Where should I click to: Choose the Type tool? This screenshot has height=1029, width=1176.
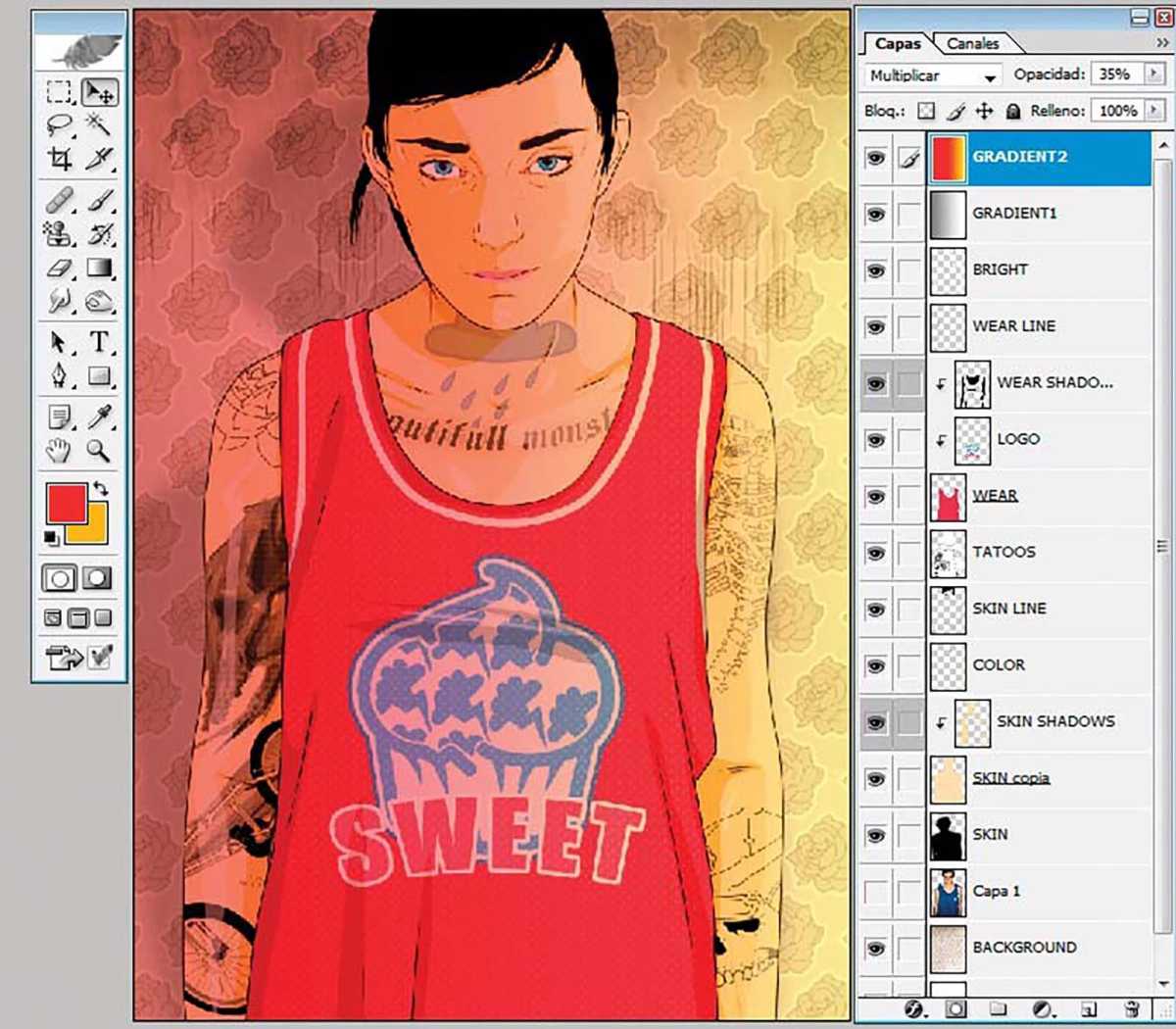tap(98, 343)
